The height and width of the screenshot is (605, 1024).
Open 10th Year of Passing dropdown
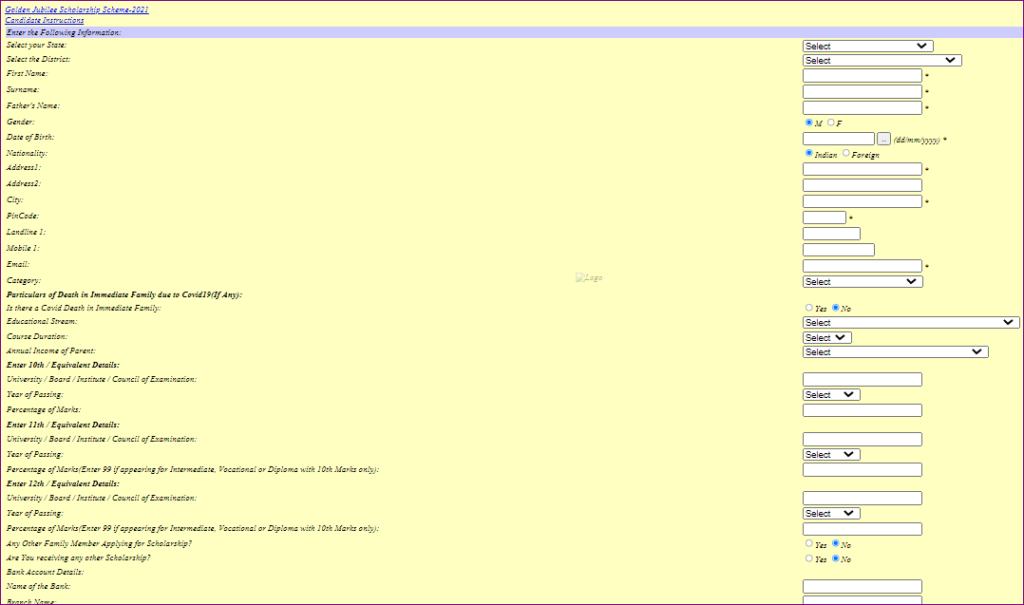[x=830, y=395]
